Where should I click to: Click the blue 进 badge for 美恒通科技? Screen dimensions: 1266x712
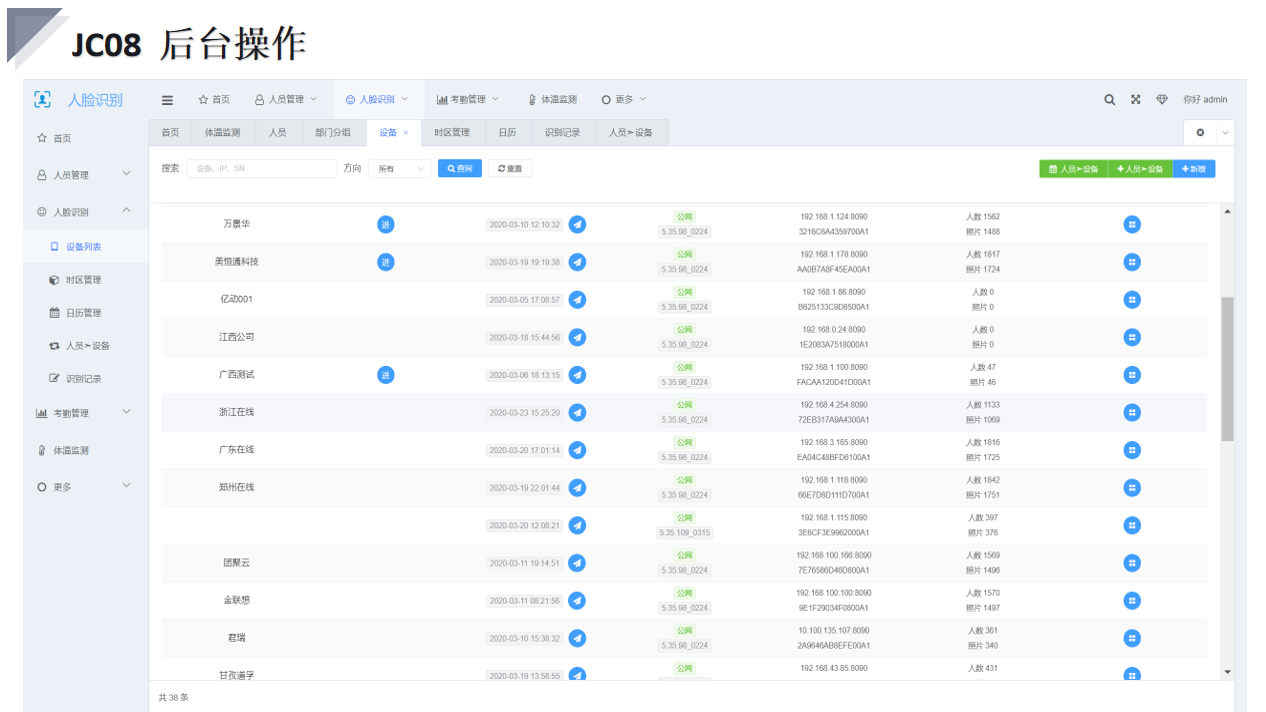[x=386, y=262]
